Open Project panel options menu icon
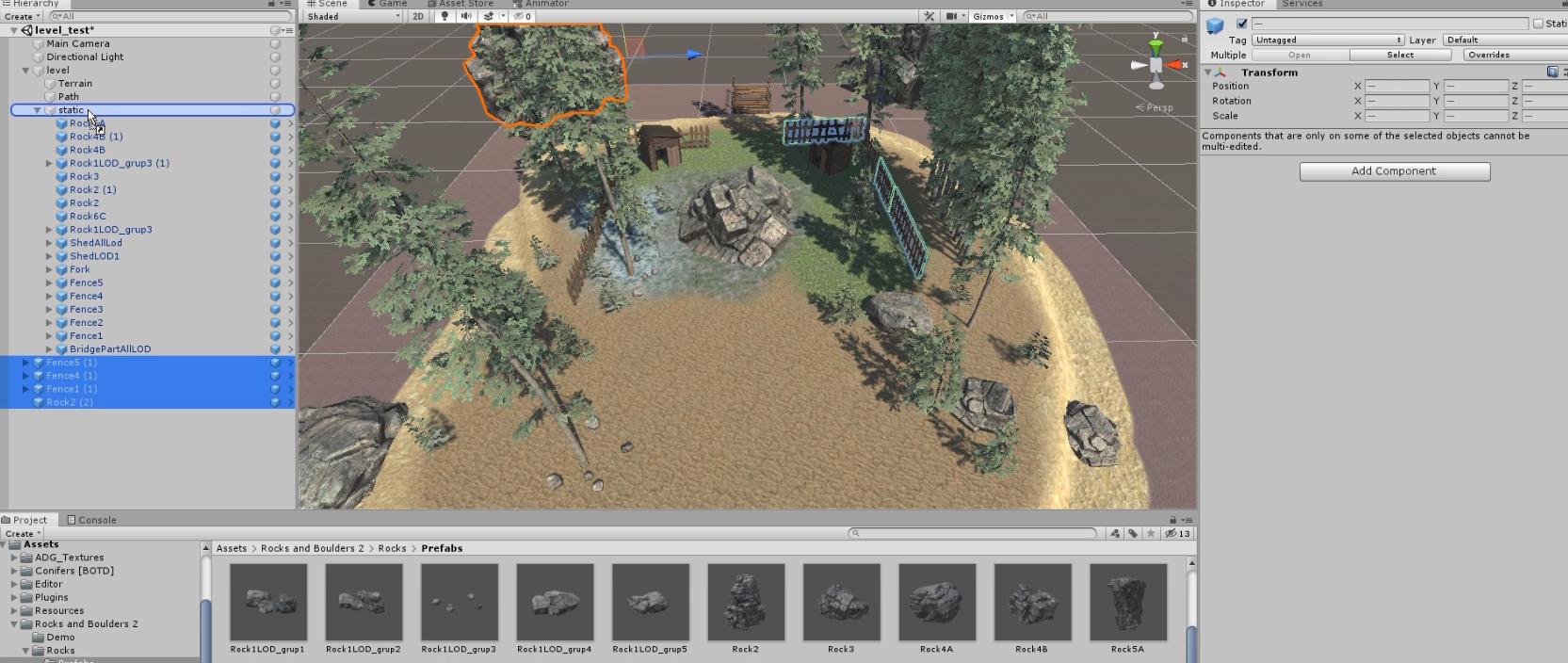1568x663 pixels. pos(1188,520)
